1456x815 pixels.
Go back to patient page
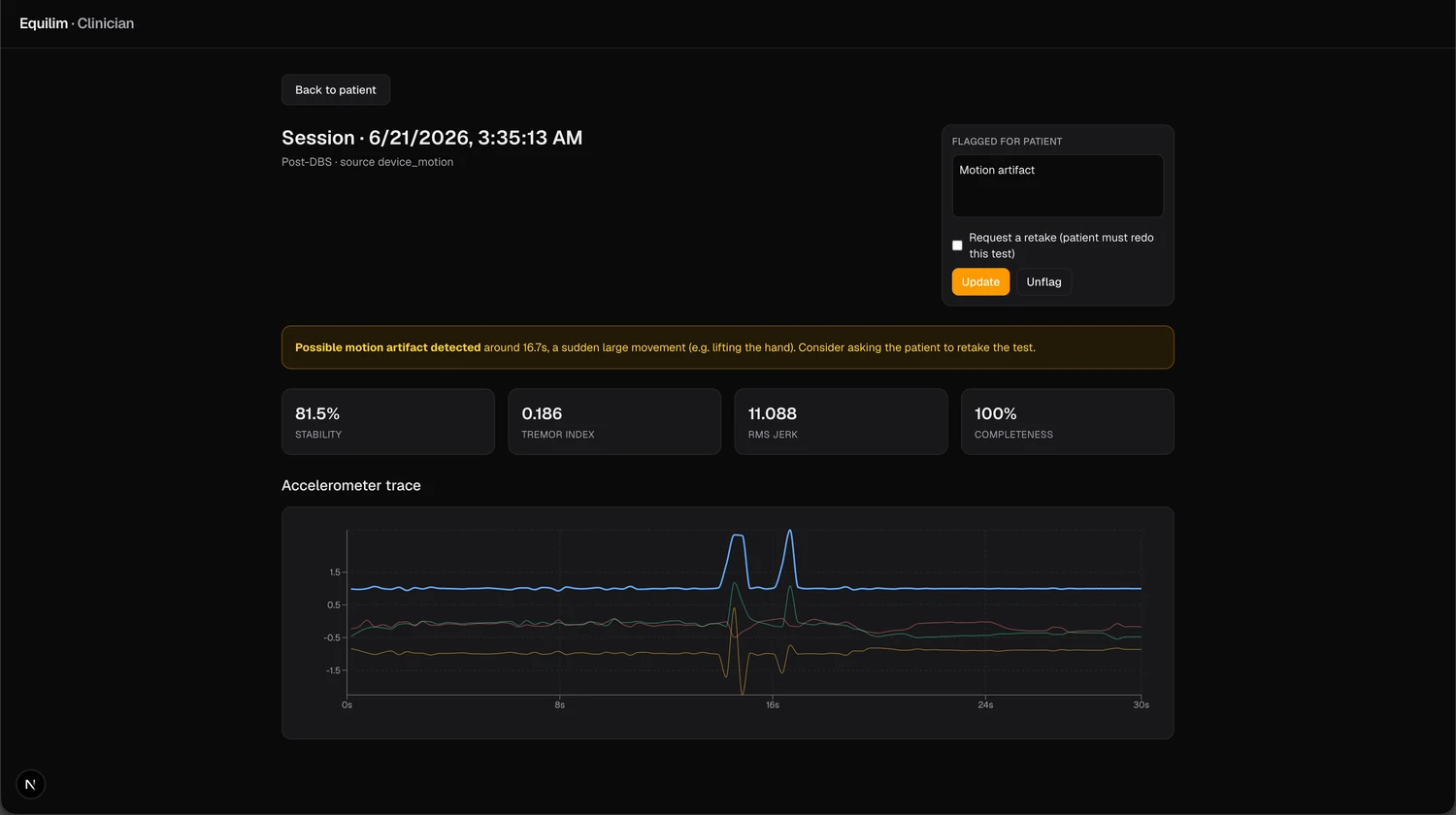(x=336, y=90)
